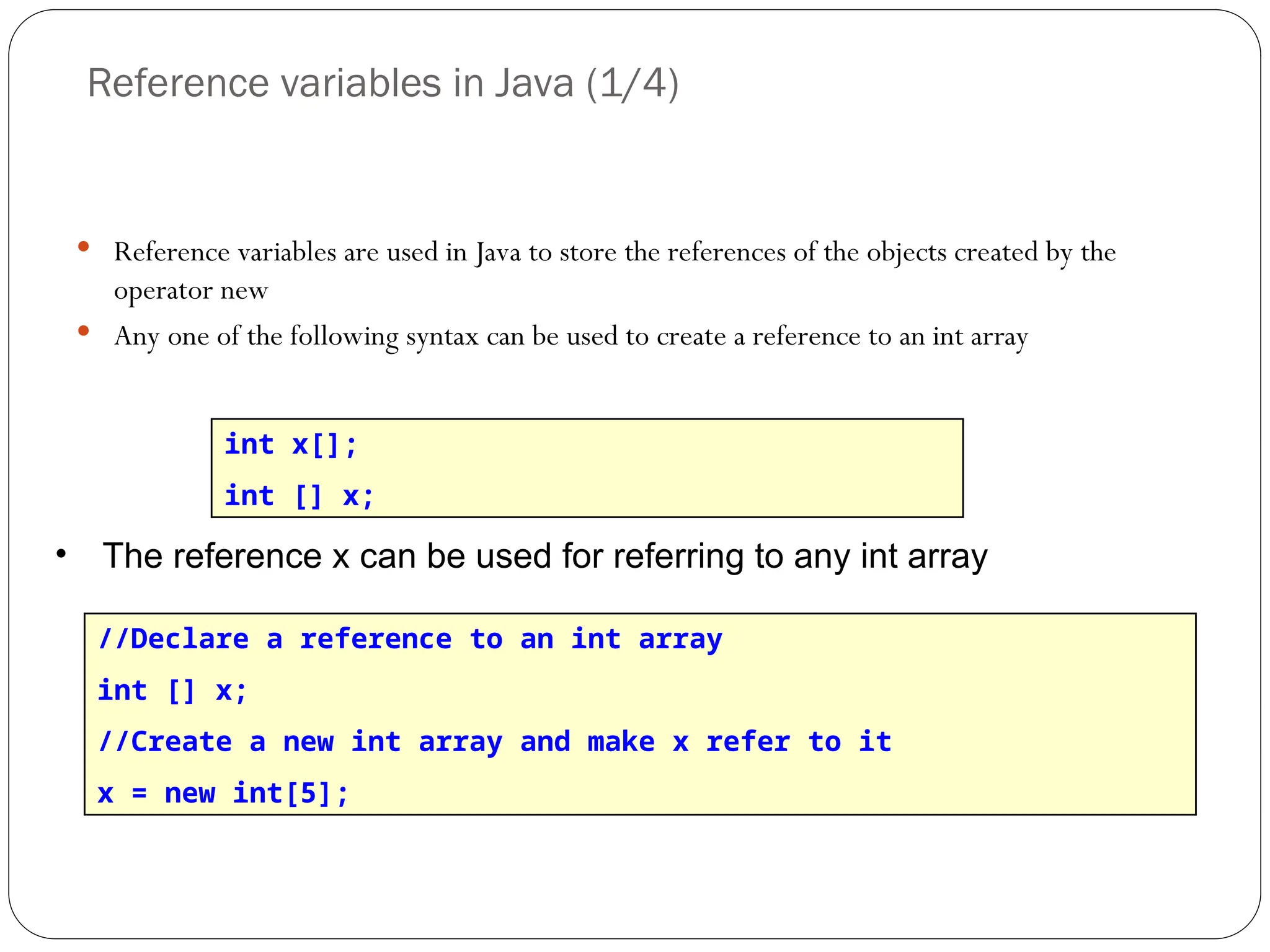Click the bullet starting "Reference variables are used in Java"
Image resolution: width=1270 pixels, height=952 pixels.
tap(615, 271)
